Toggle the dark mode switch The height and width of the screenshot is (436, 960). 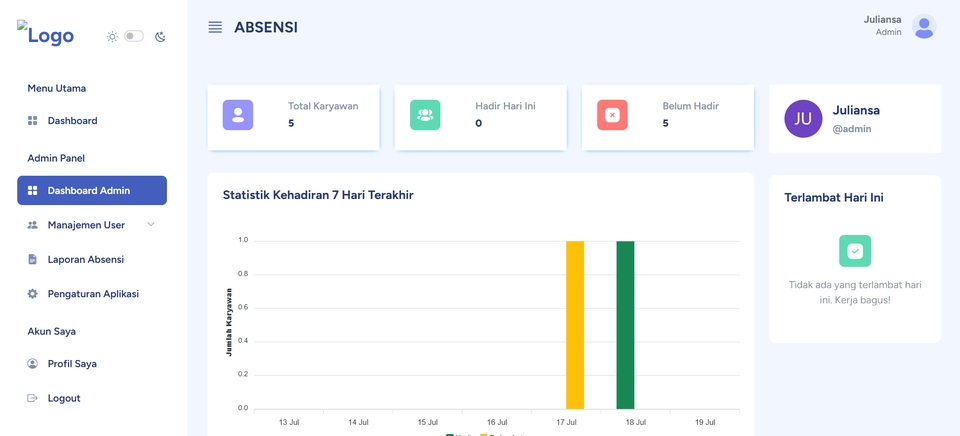pos(134,37)
